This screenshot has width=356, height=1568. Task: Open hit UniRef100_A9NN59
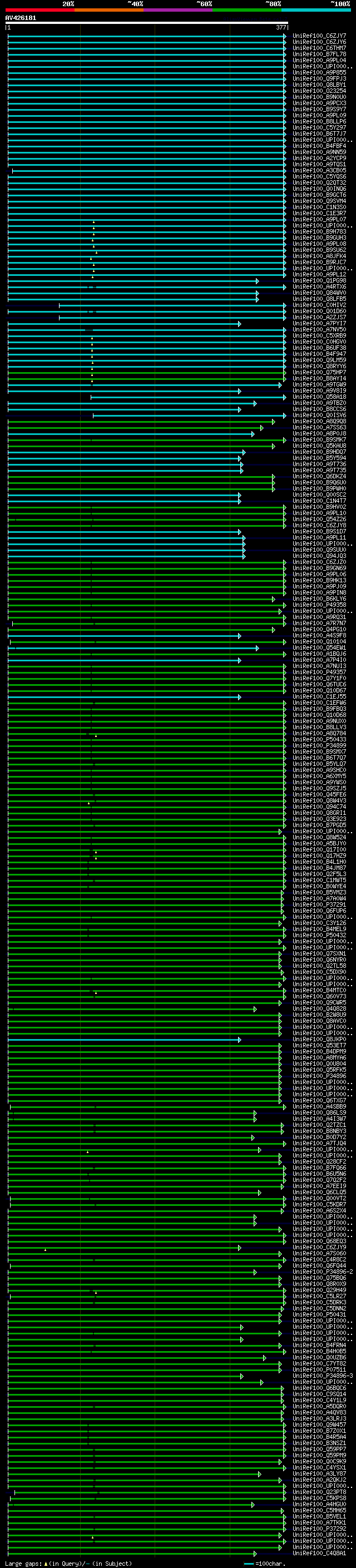click(319, 152)
